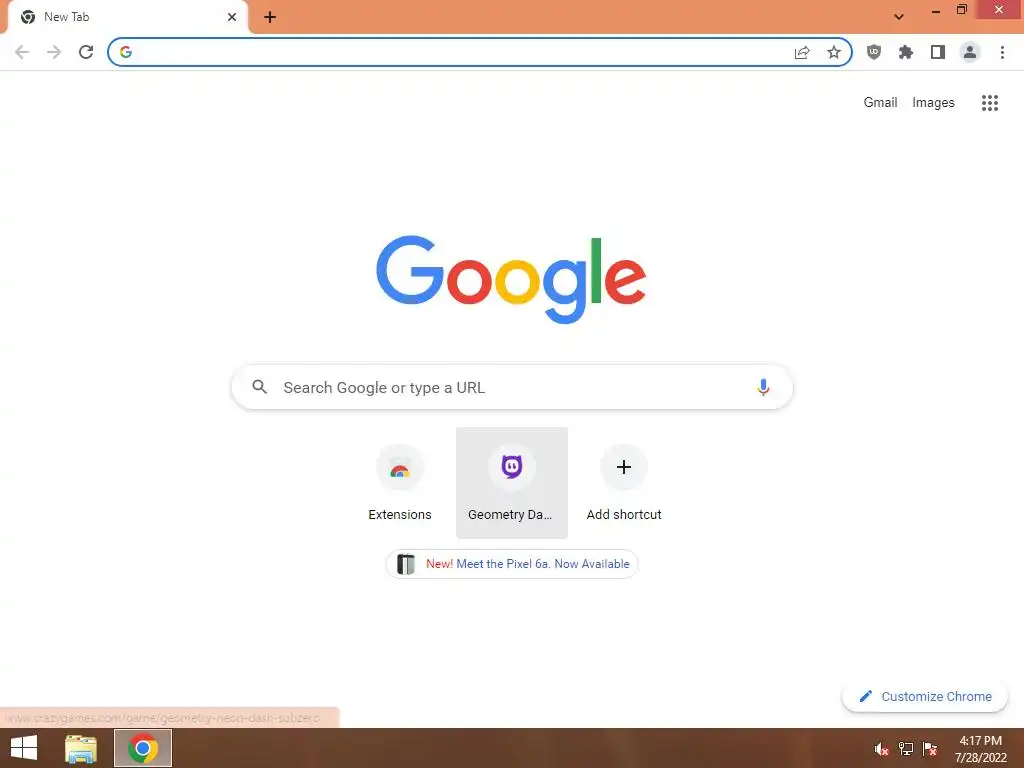Open the uBlock Origin shield extension
Screen dimensions: 1024x768
874,52
